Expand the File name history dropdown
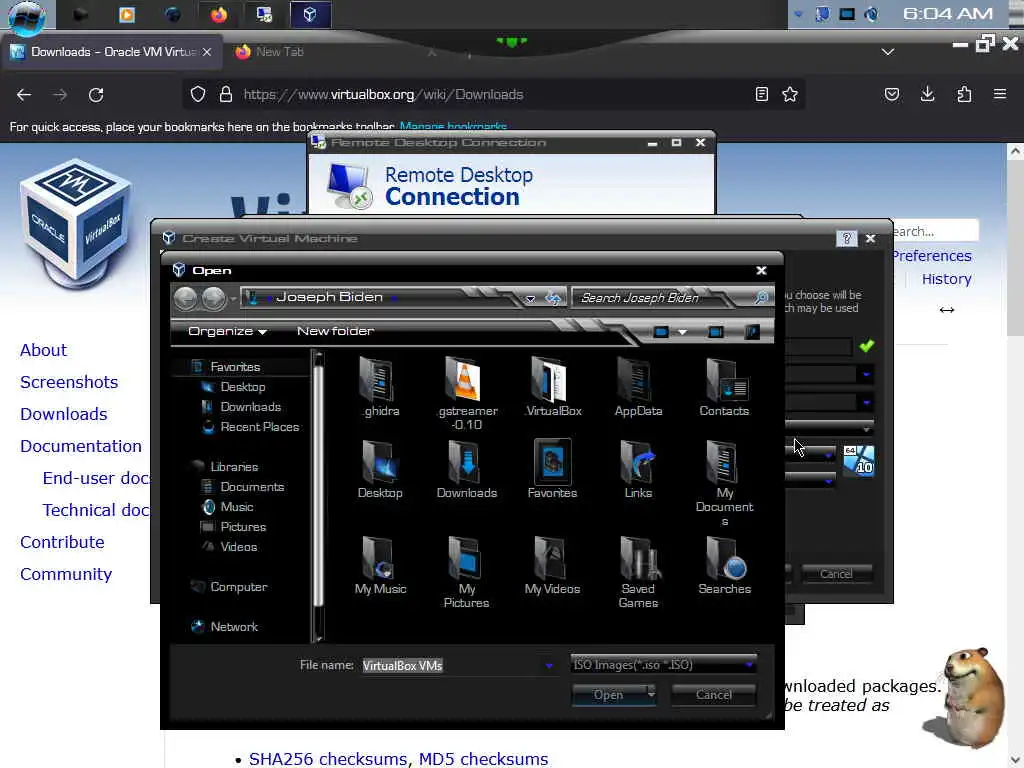The image size is (1024, 768). (x=549, y=665)
